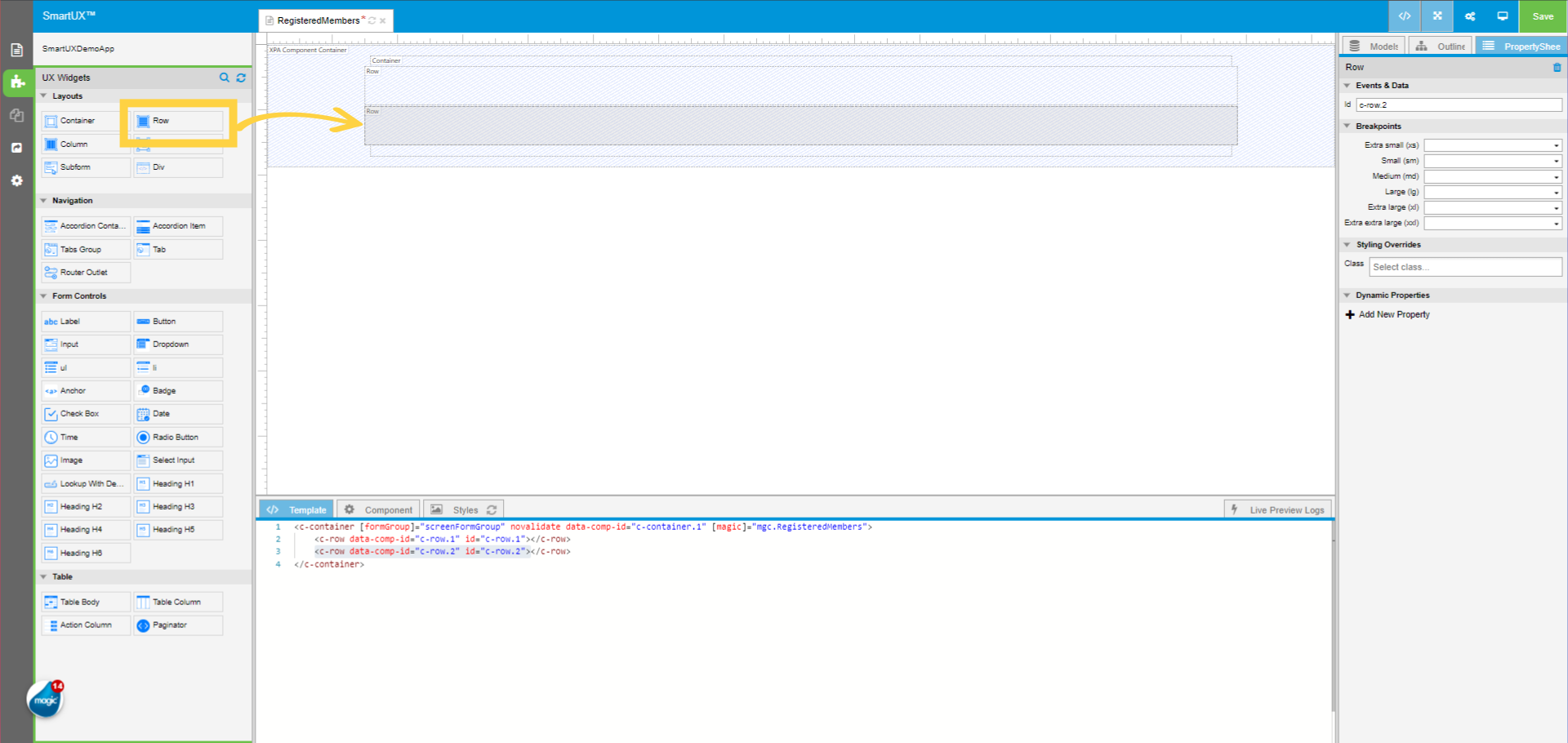This screenshot has height=743, width=1568.
Task: Select the second Row in the canvas
Action: pyautogui.click(x=800, y=126)
